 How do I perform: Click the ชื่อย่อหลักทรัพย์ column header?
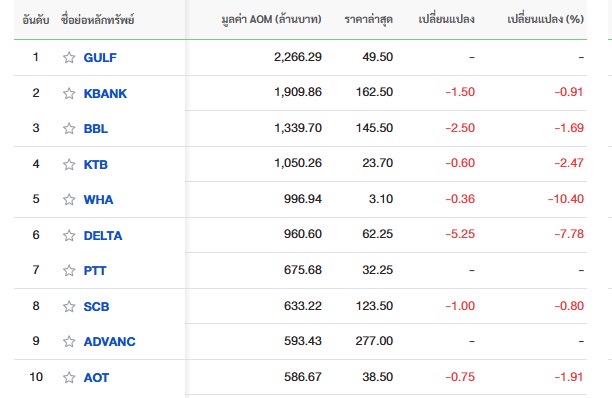(98, 20)
